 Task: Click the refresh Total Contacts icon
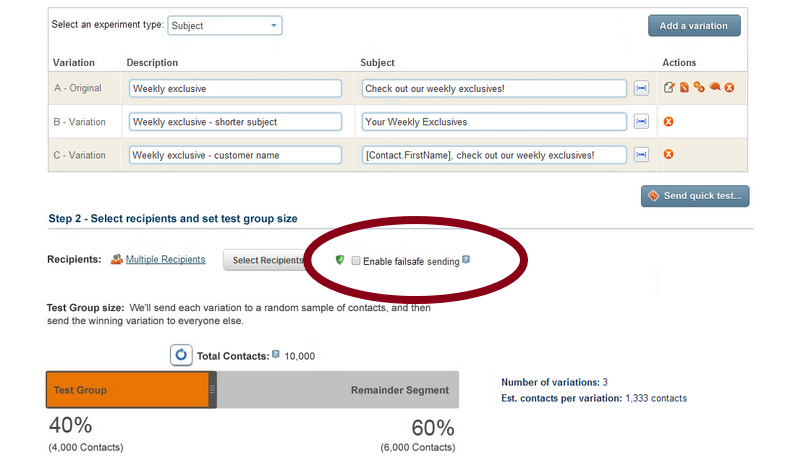coord(181,355)
